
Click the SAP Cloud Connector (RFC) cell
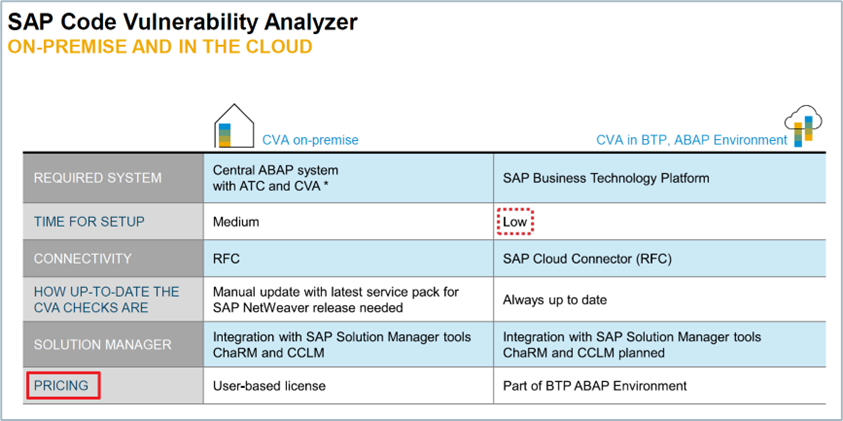tap(587, 259)
